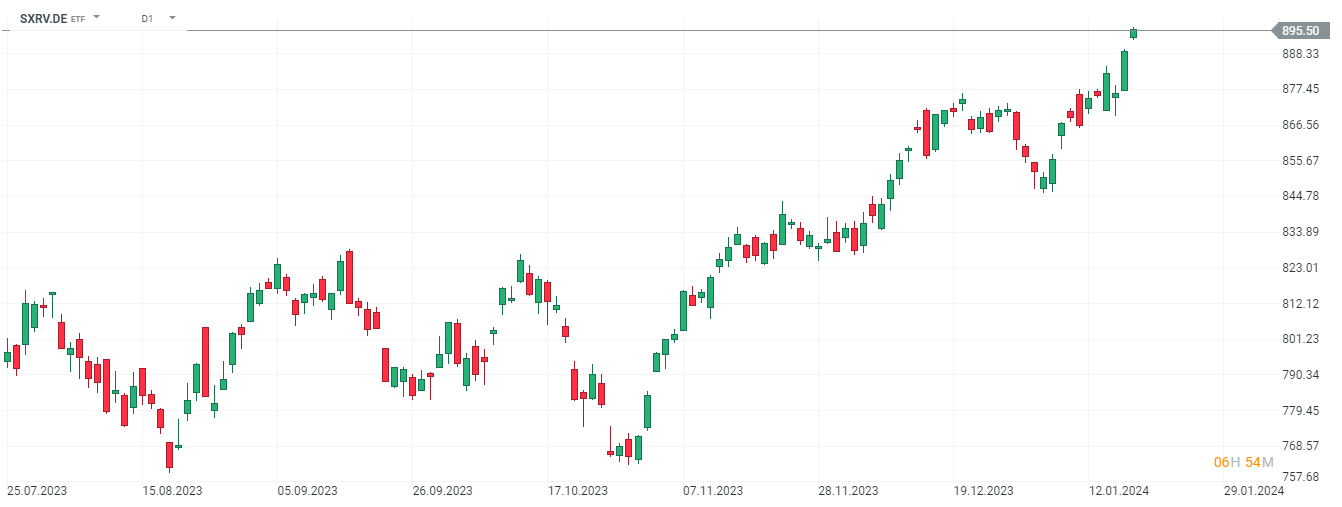Screen dimensions: 1342x507
Task: Click the SXRV.DE ticker name
Action: 43,18
